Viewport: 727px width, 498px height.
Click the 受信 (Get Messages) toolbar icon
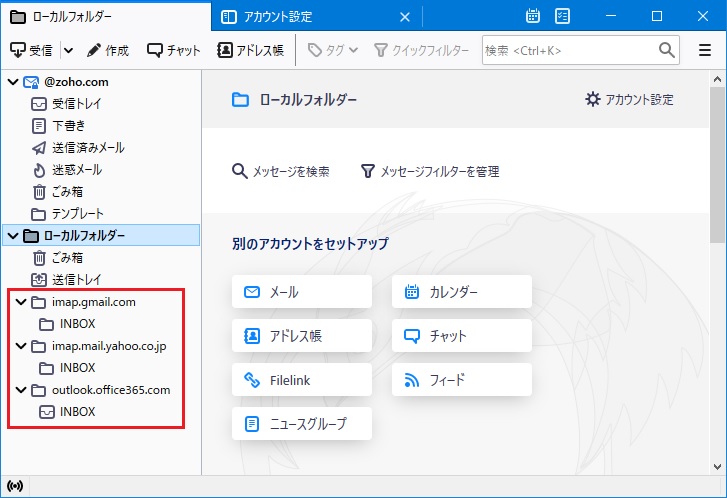click(18, 50)
